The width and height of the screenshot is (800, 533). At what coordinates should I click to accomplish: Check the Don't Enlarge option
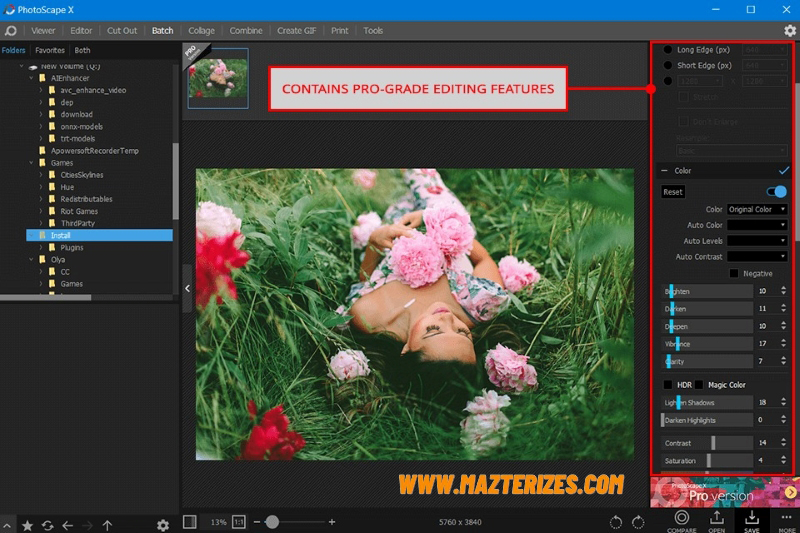tap(683, 121)
